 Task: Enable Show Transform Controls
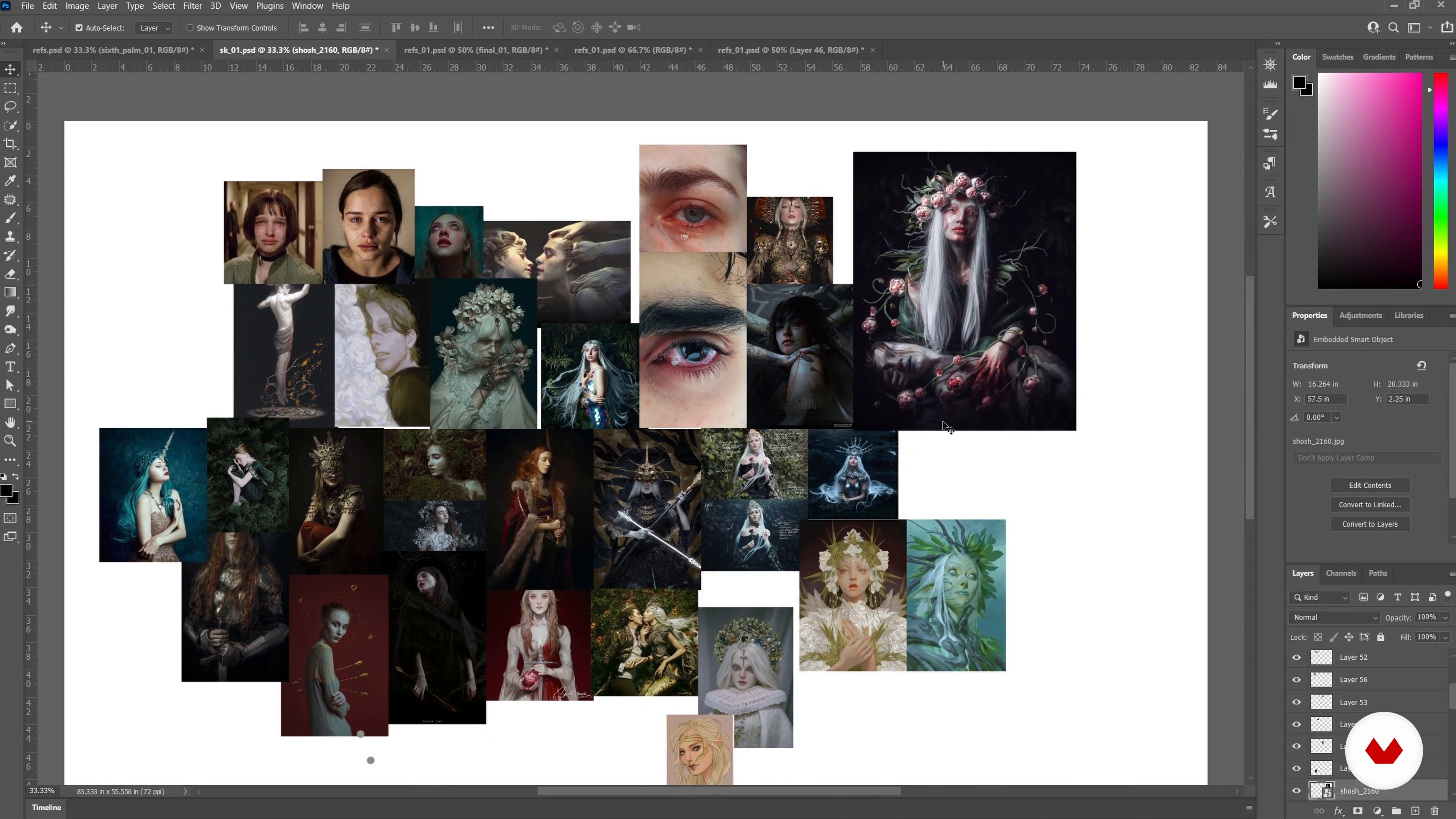(x=190, y=28)
